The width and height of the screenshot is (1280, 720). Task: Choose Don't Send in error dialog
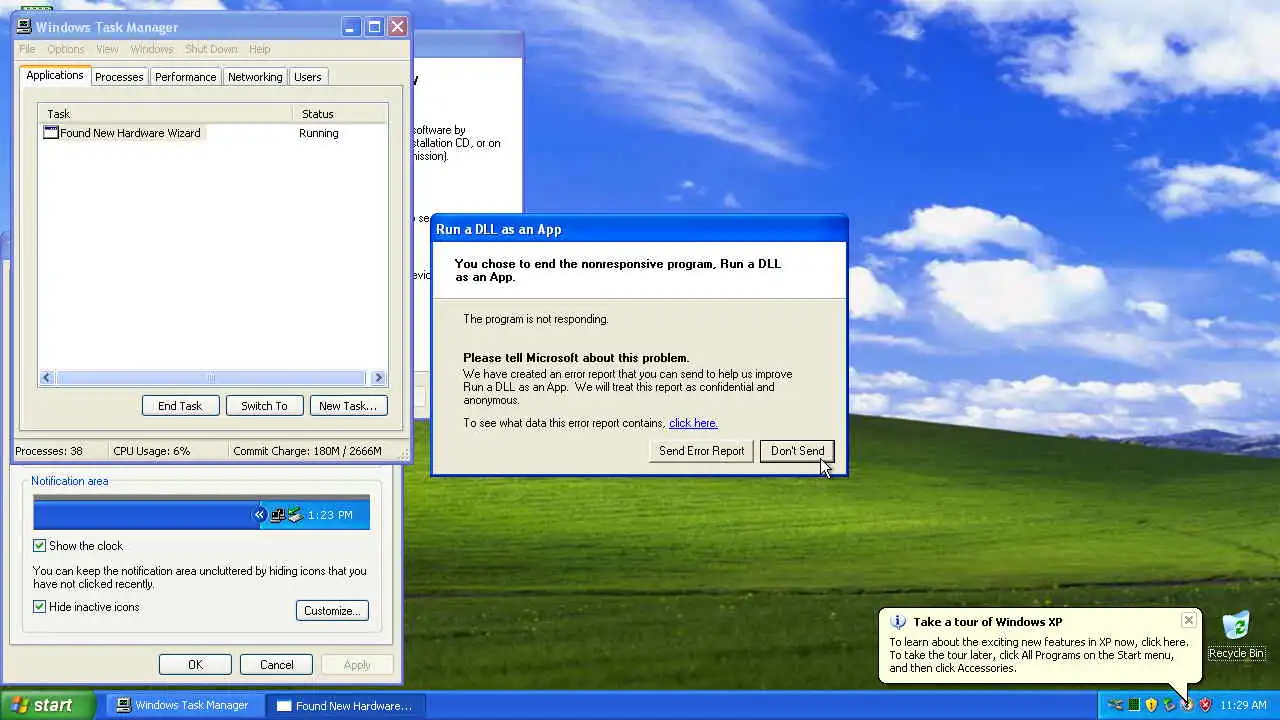pyautogui.click(x=797, y=451)
